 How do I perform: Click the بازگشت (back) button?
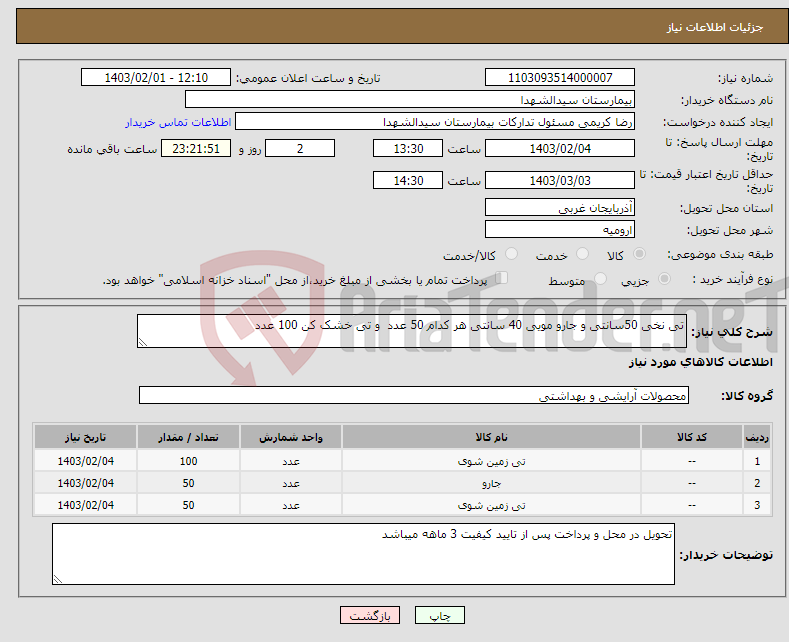370,615
